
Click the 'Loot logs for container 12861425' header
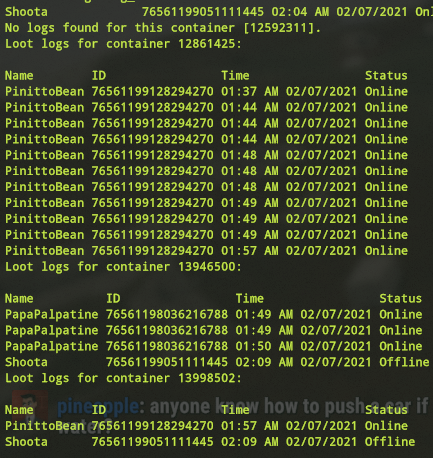[123, 44]
